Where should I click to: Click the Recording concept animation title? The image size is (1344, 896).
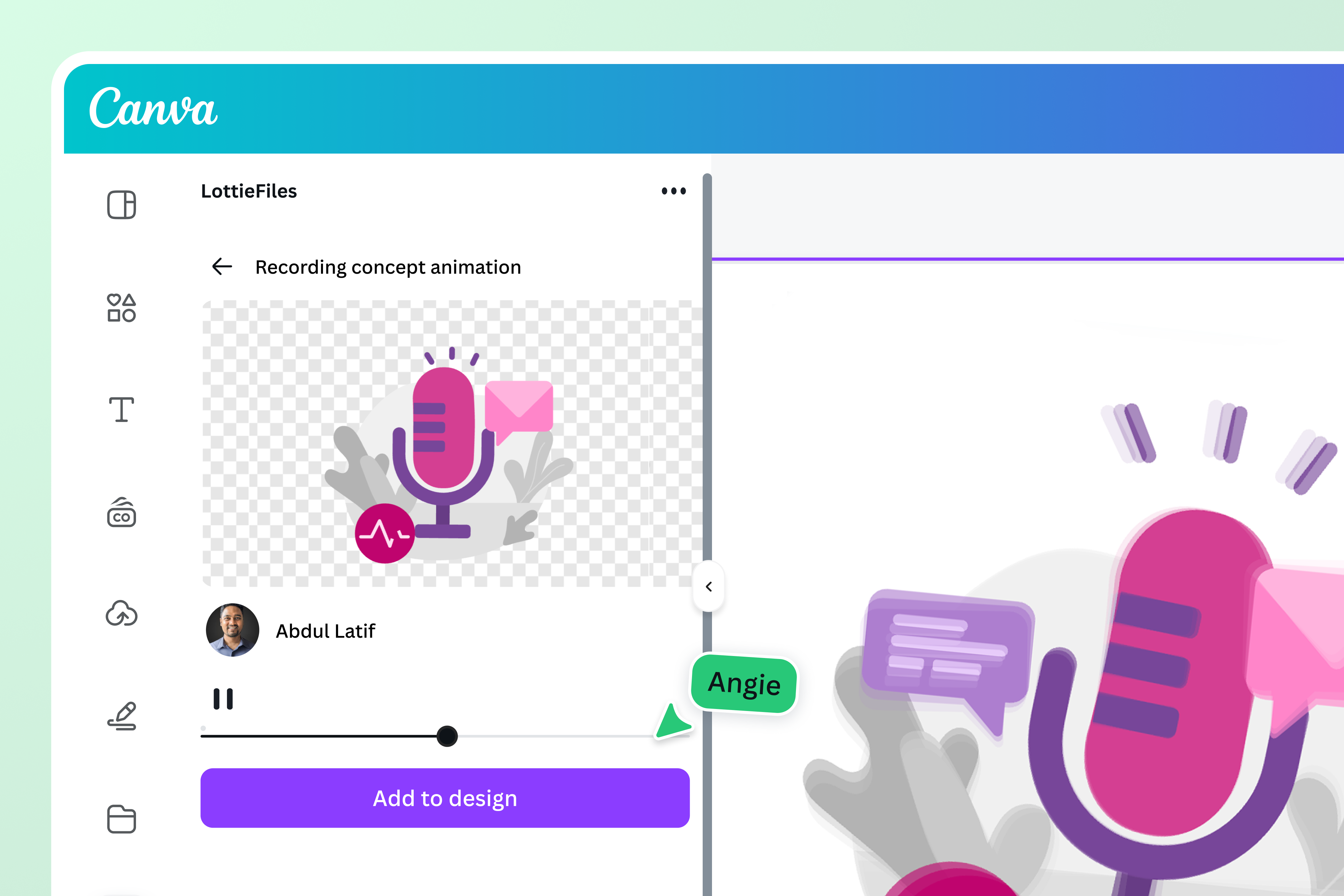[387, 267]
